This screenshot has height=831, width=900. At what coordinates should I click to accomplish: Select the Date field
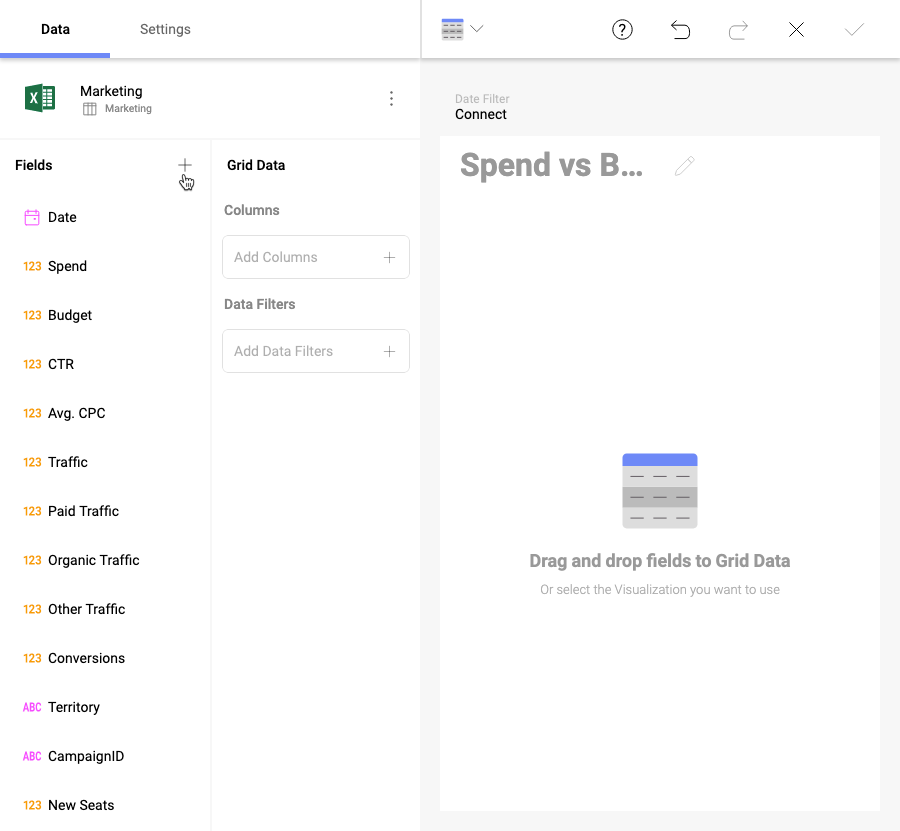62,217
